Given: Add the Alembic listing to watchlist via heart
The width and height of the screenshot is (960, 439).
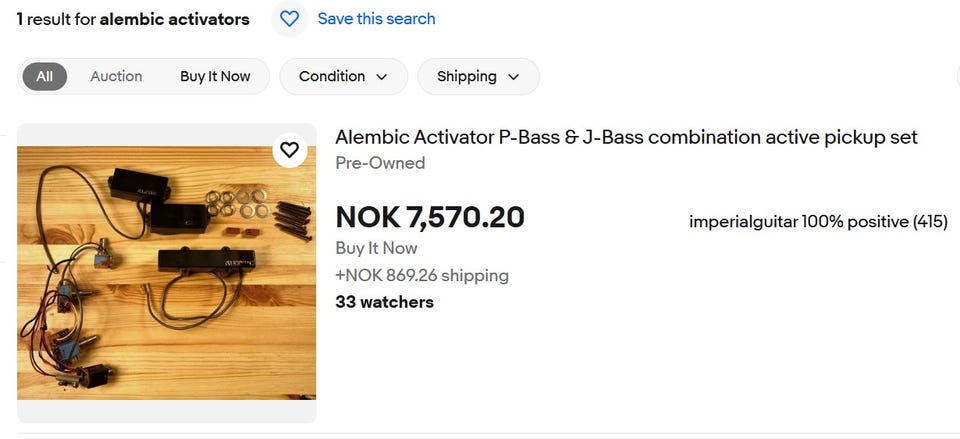Looking at the screenshot, I should [x=289, y=150].
